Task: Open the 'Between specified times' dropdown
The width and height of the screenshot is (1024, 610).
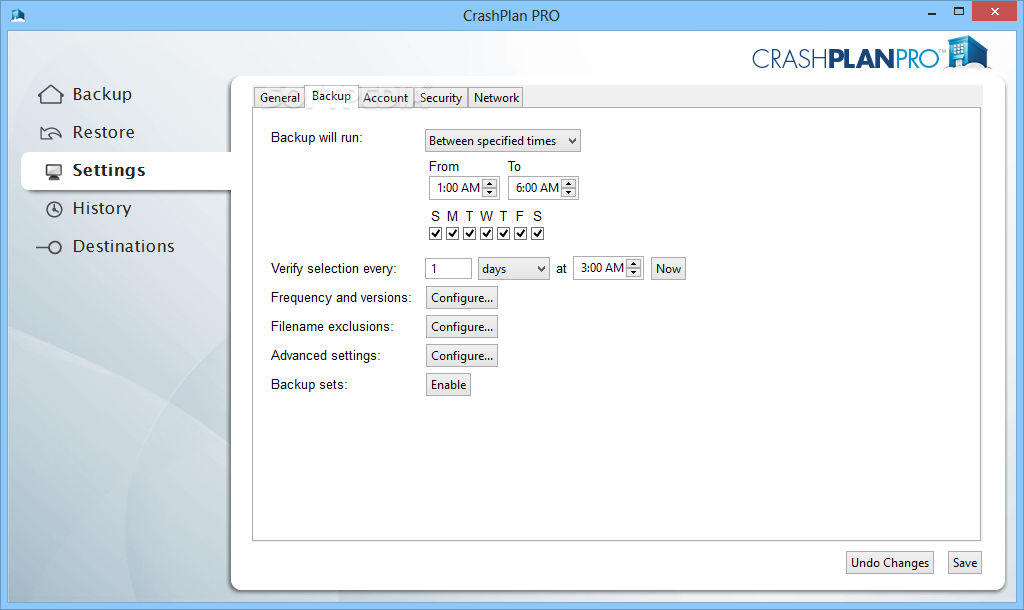Action: (503, 140)
